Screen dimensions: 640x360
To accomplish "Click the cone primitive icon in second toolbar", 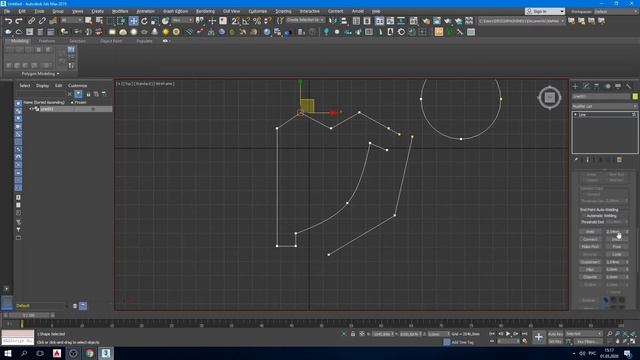I will tap(155, 32).
